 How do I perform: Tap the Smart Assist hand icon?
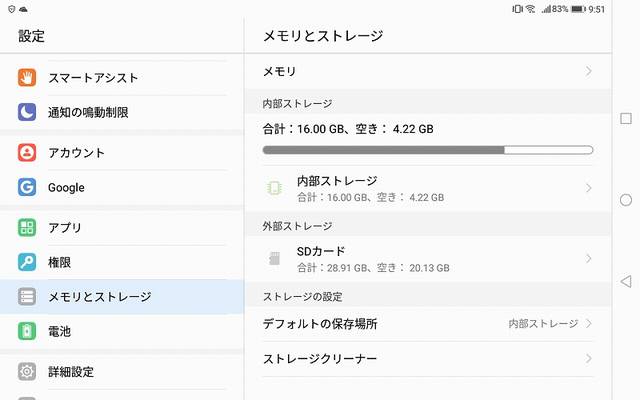tap(27, 77)
